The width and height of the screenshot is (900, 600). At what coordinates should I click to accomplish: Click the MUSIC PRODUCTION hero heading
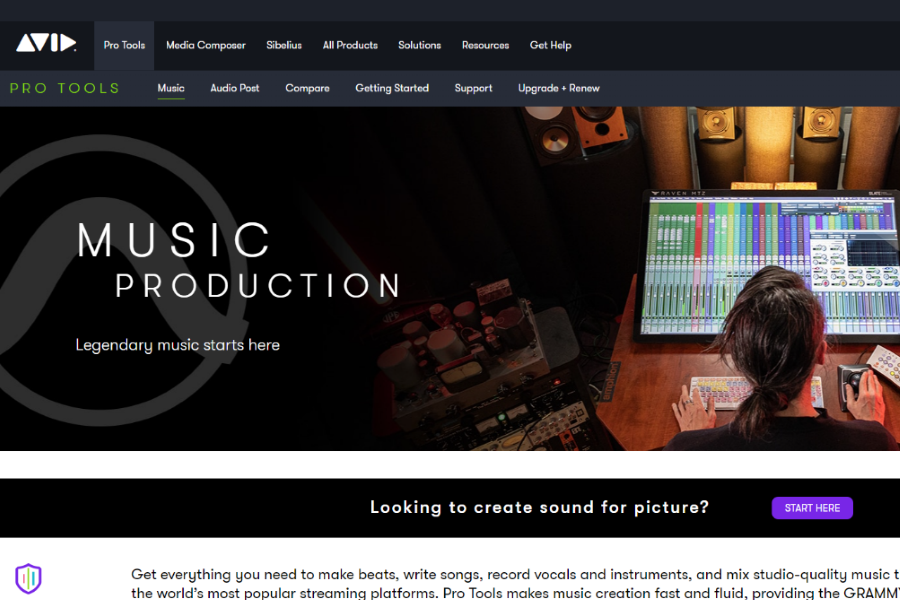click(x=239, y=261)
